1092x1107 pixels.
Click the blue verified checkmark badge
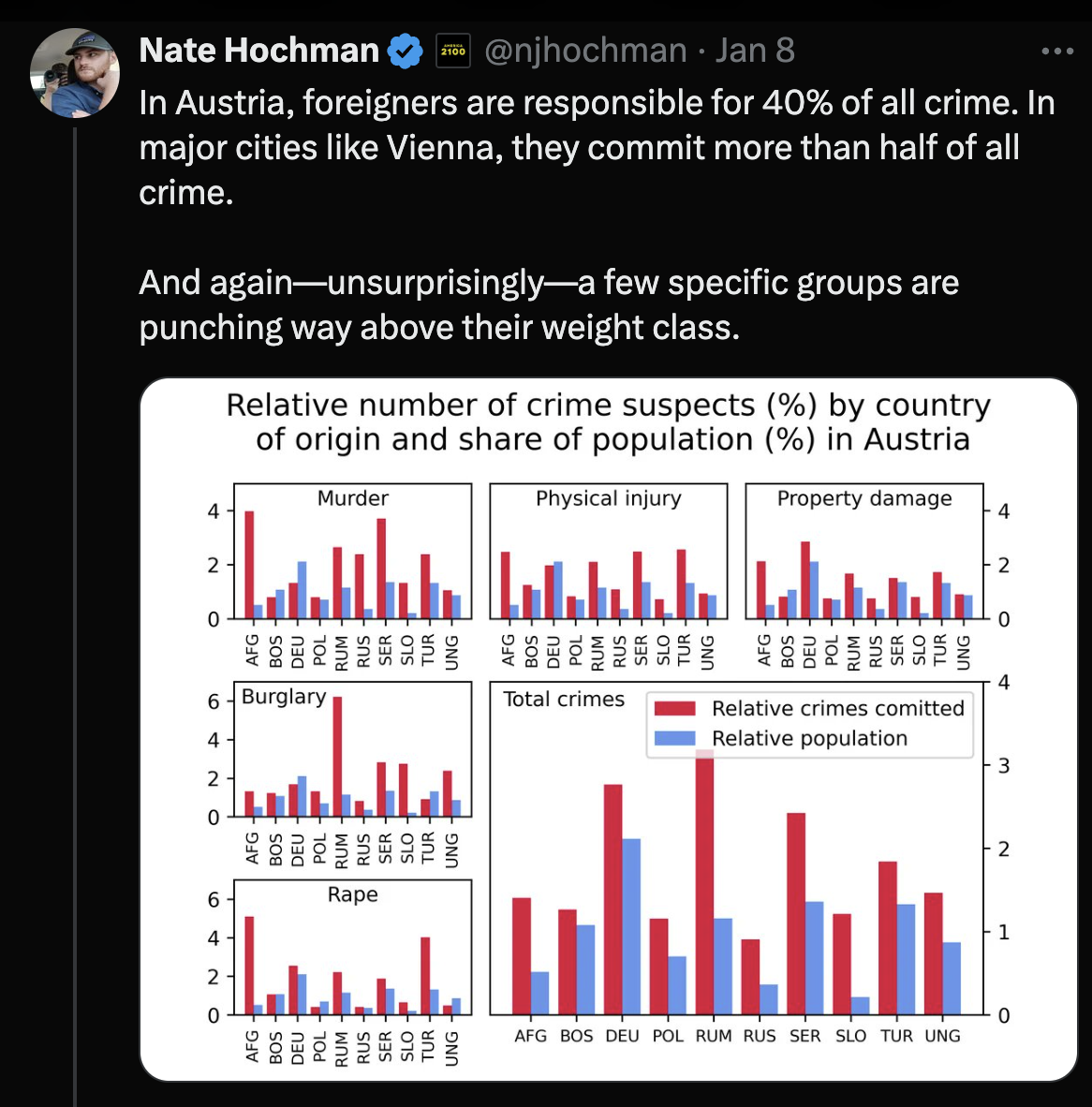pyautogui.click(x=406, y=51)
